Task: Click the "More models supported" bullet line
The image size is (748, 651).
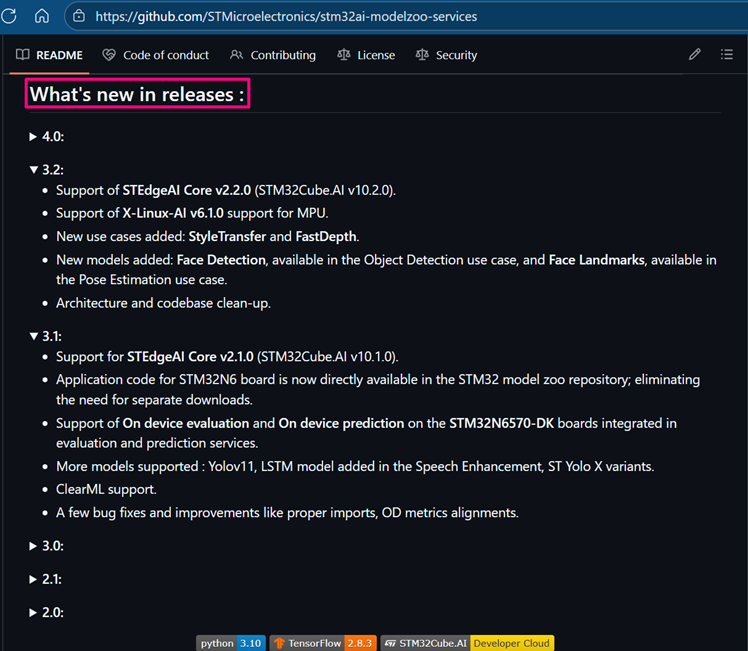Action: (x=355, y=466)
